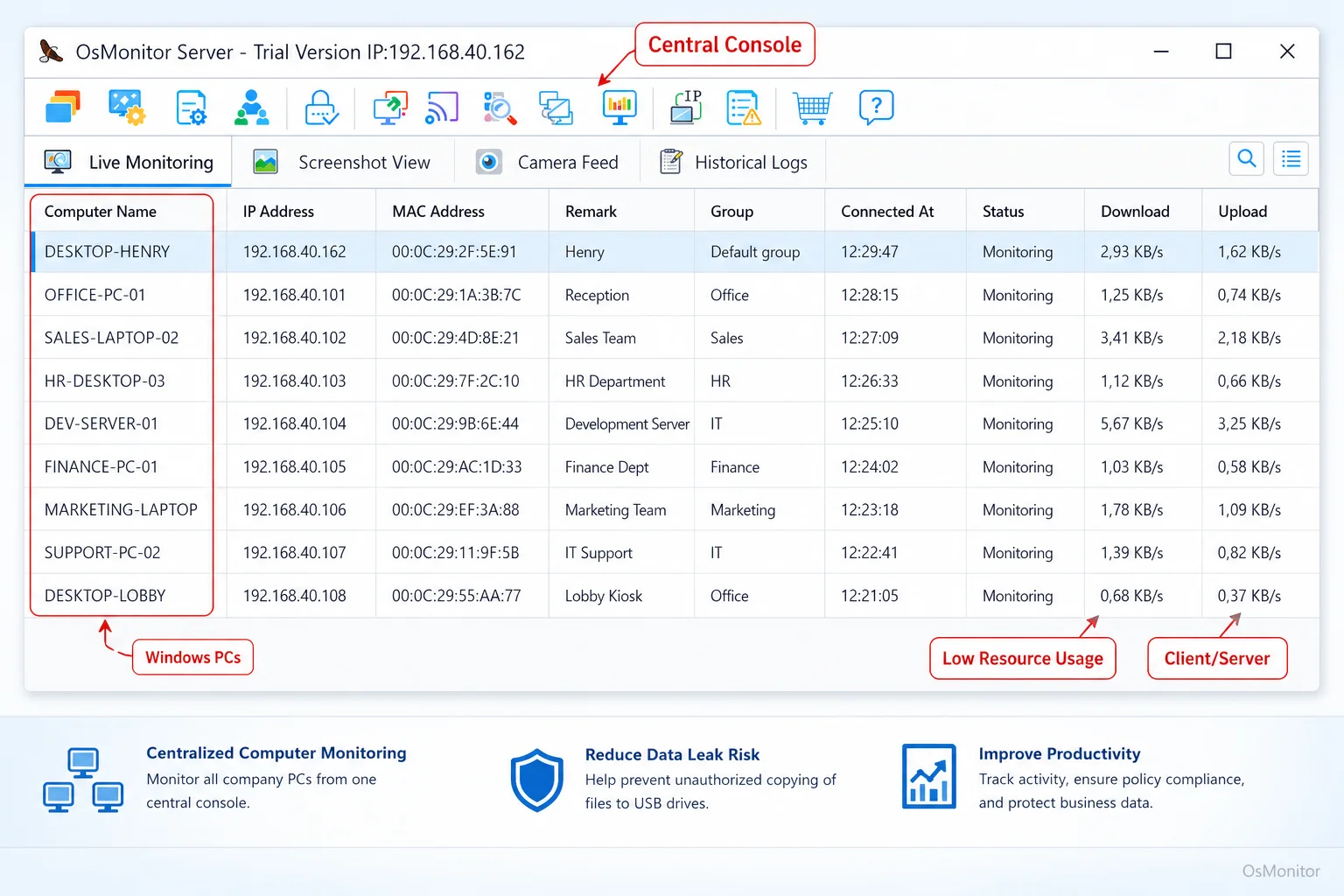The height and width of the screenshot is (896, 1344).
Task: Click IP address 192.168.40.104
Action: (x=294, y=424)
